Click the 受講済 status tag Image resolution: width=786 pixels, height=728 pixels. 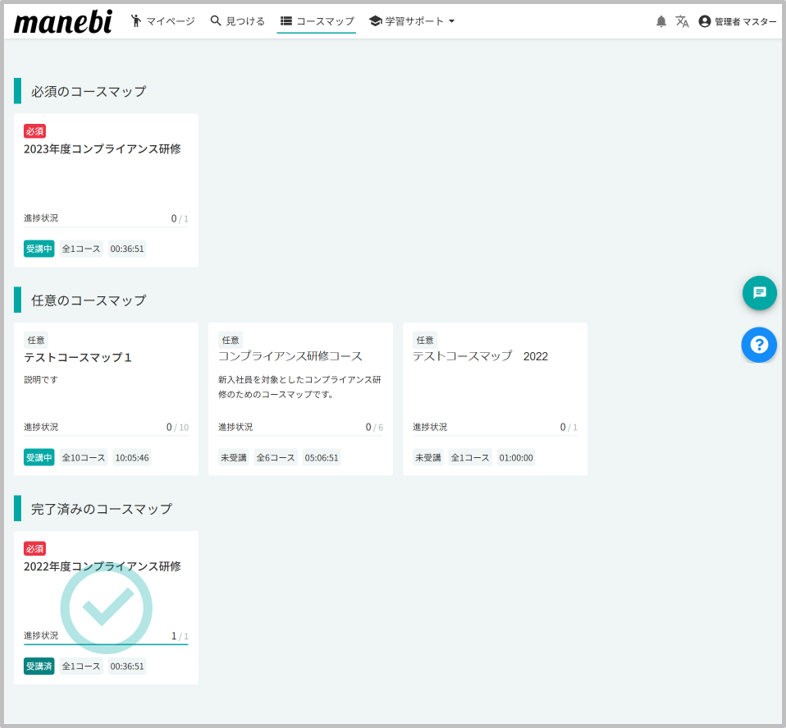tap(39, 666)
